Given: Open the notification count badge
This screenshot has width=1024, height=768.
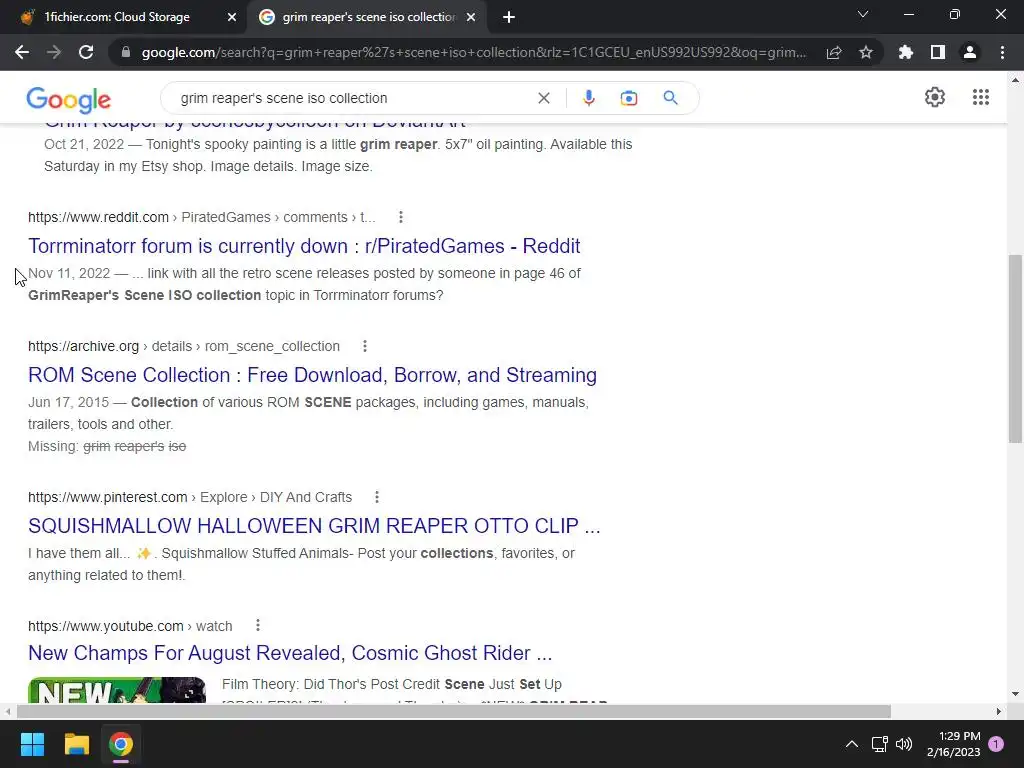Looking at the screenshot, I should click(x=996, y=744).
